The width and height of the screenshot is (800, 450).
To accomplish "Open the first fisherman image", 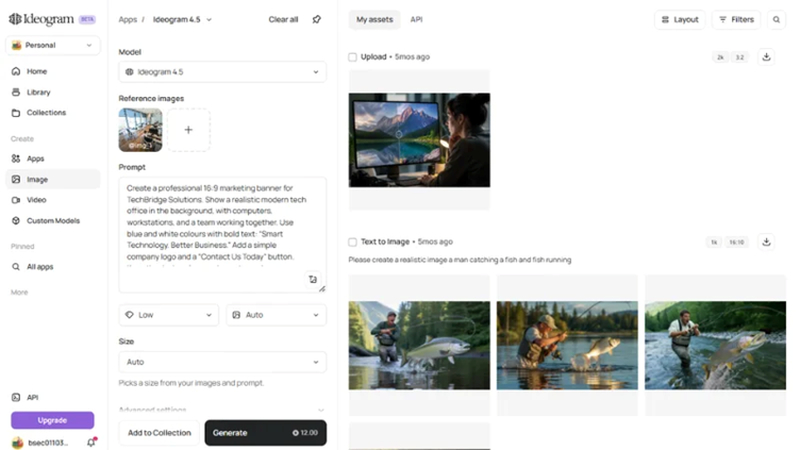I will click(419, 345).
